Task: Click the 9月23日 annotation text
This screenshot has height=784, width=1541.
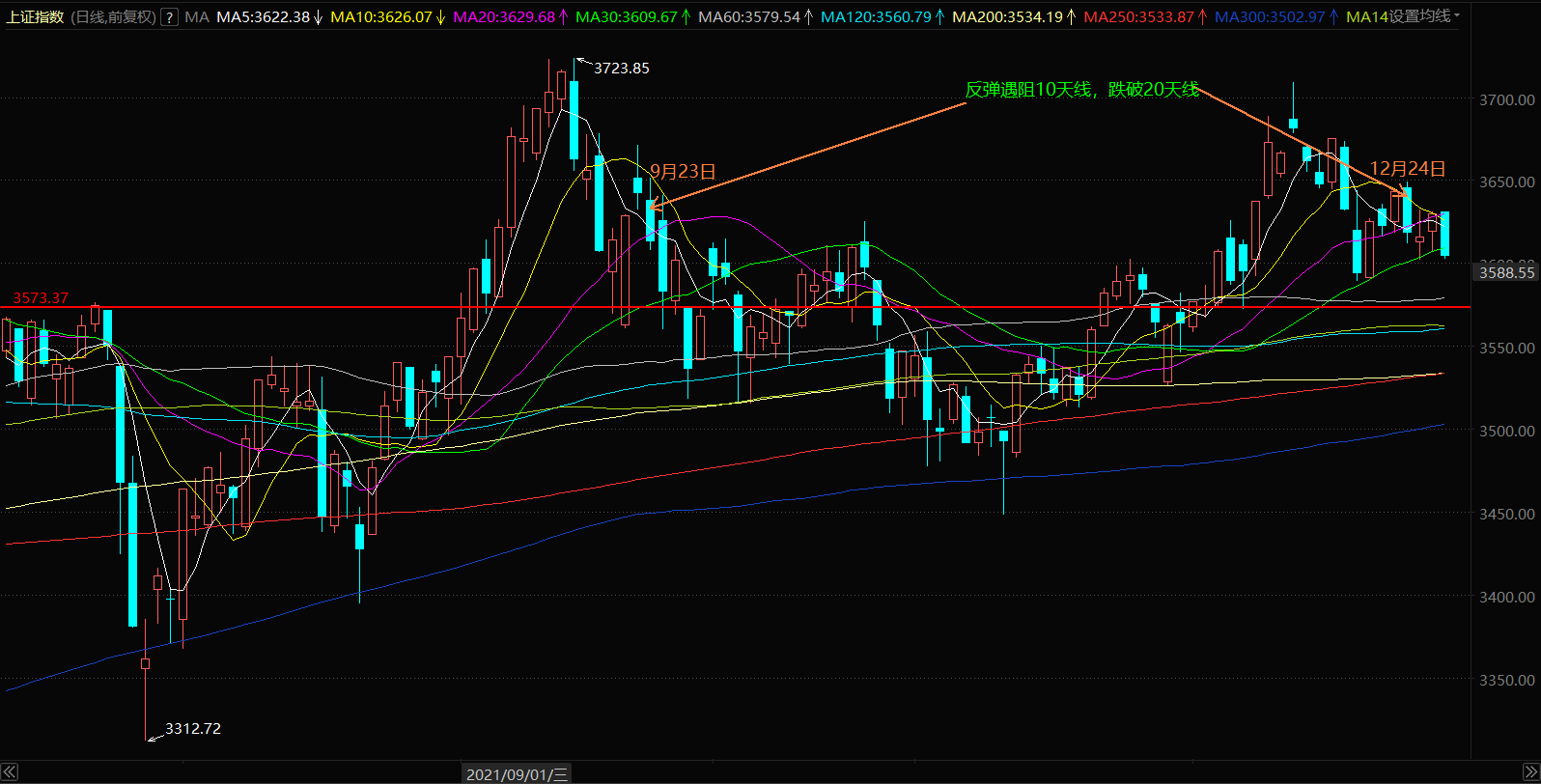Action: [x=684, y=172]
